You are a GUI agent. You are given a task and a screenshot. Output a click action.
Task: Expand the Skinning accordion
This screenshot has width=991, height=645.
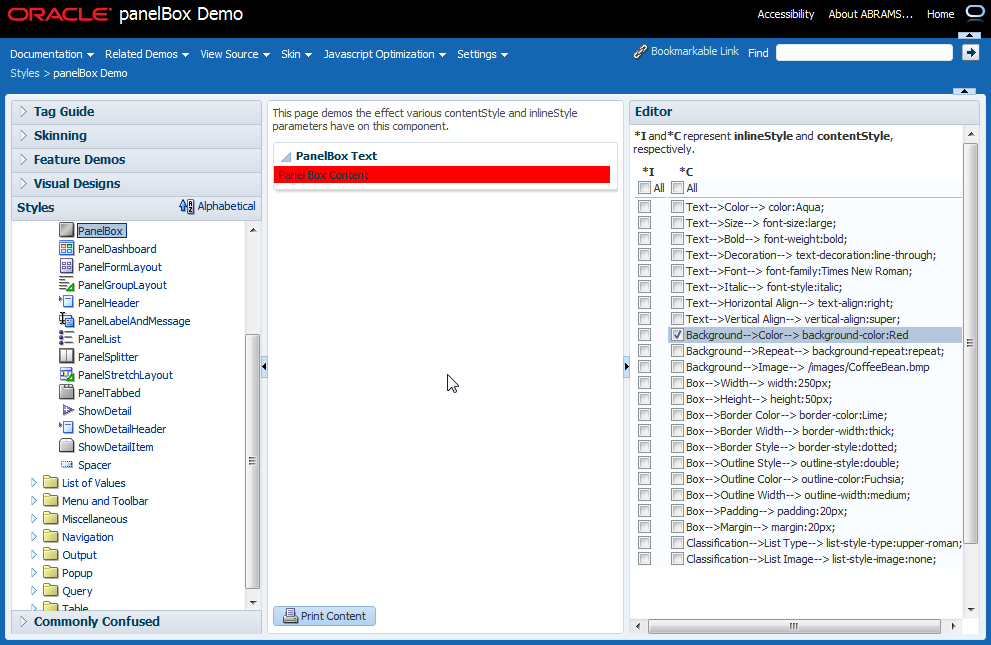23,135
